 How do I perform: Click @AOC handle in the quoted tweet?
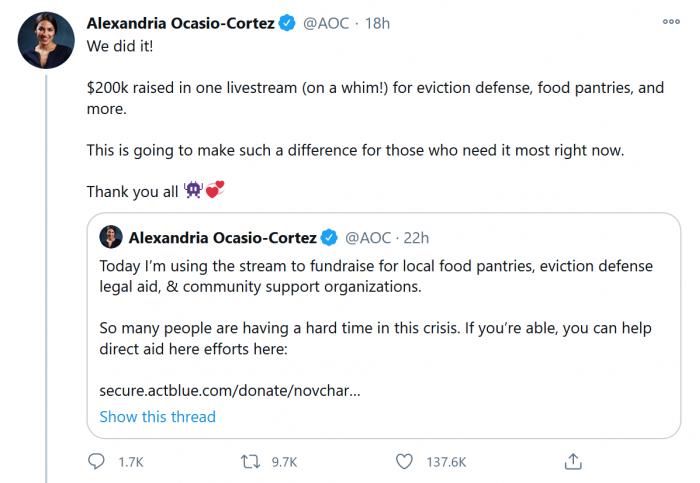tap(368, 237)
